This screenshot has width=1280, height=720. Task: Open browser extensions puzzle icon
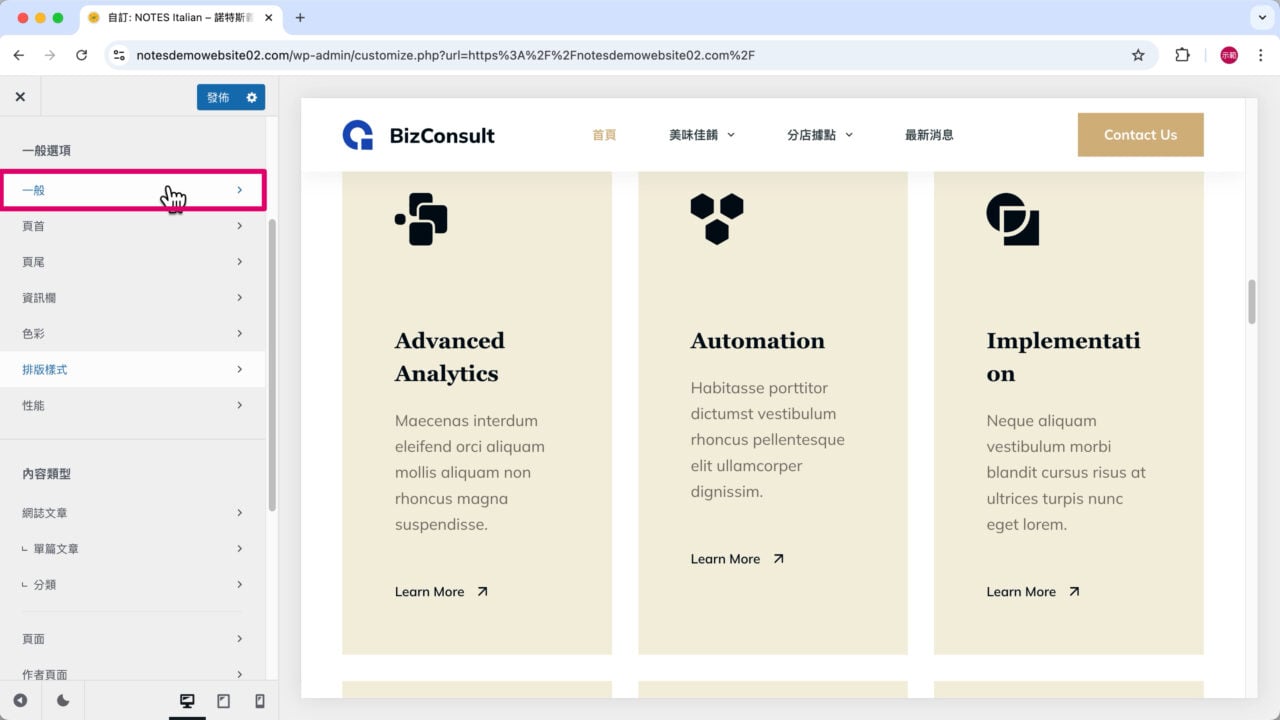coord(1182,55)
